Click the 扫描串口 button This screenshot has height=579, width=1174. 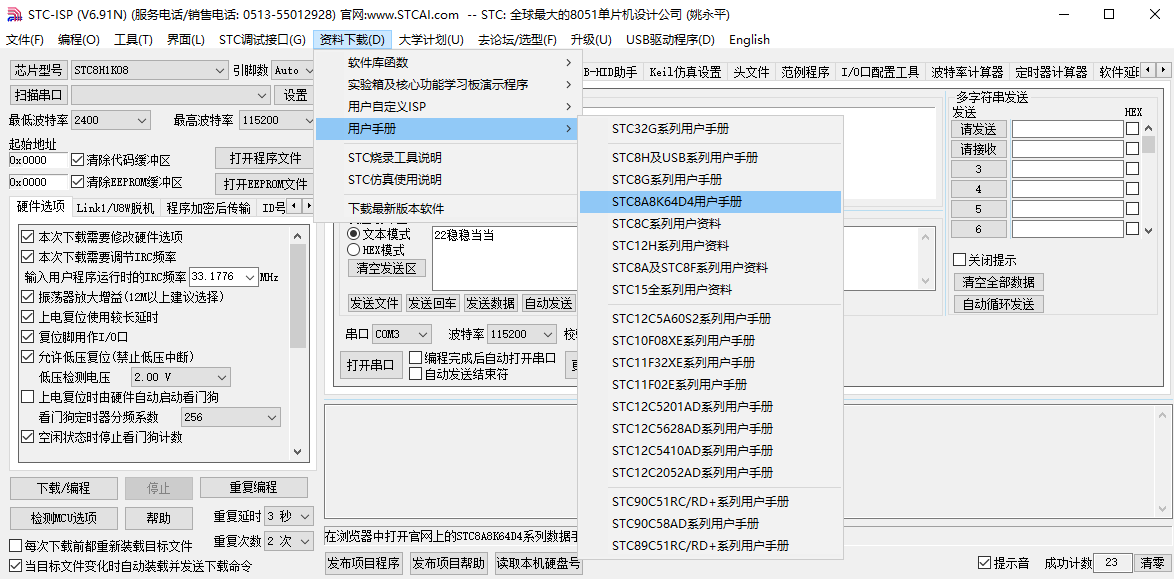coord(38,95)
